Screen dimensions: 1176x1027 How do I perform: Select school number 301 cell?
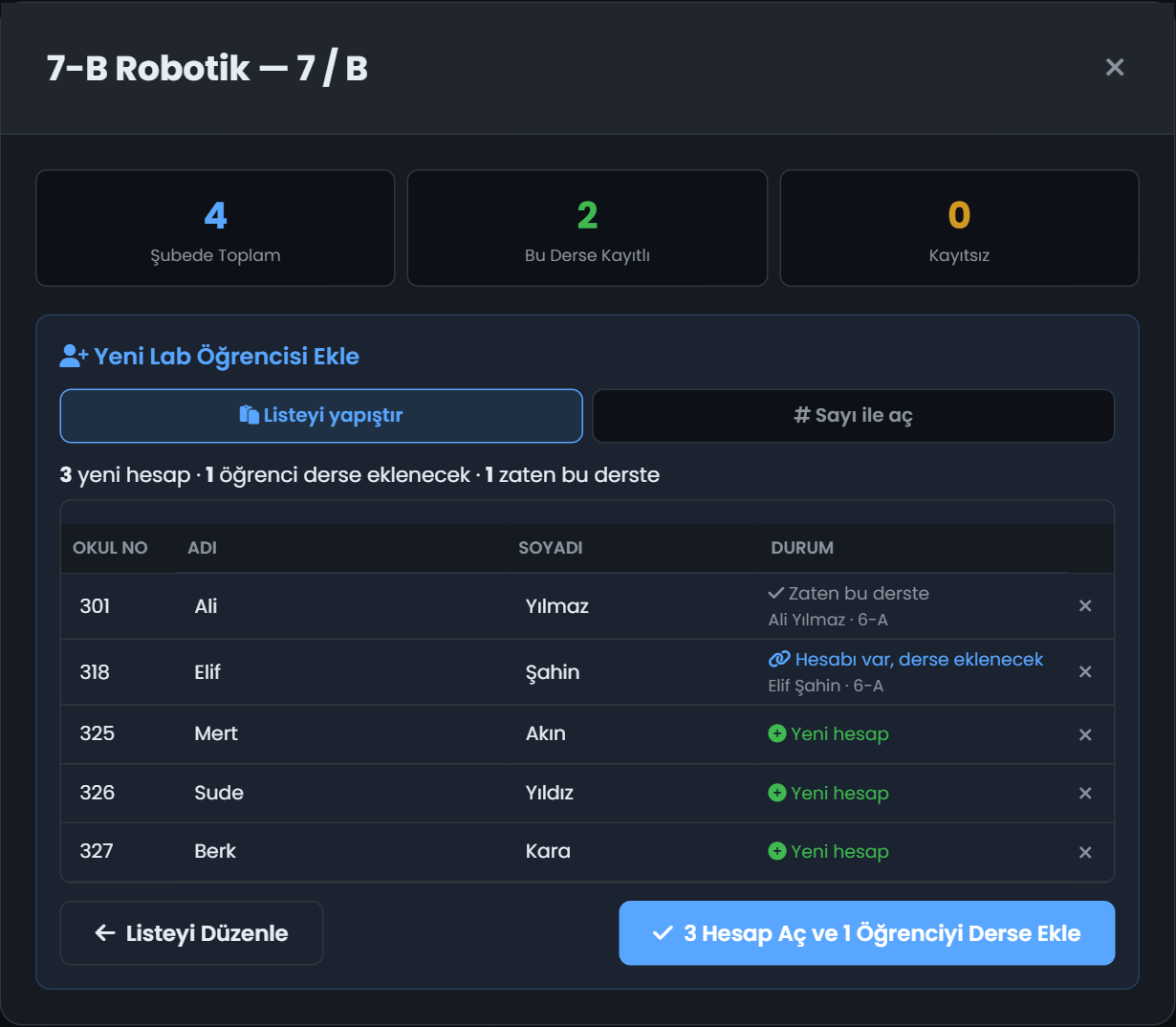pos(95,606)
